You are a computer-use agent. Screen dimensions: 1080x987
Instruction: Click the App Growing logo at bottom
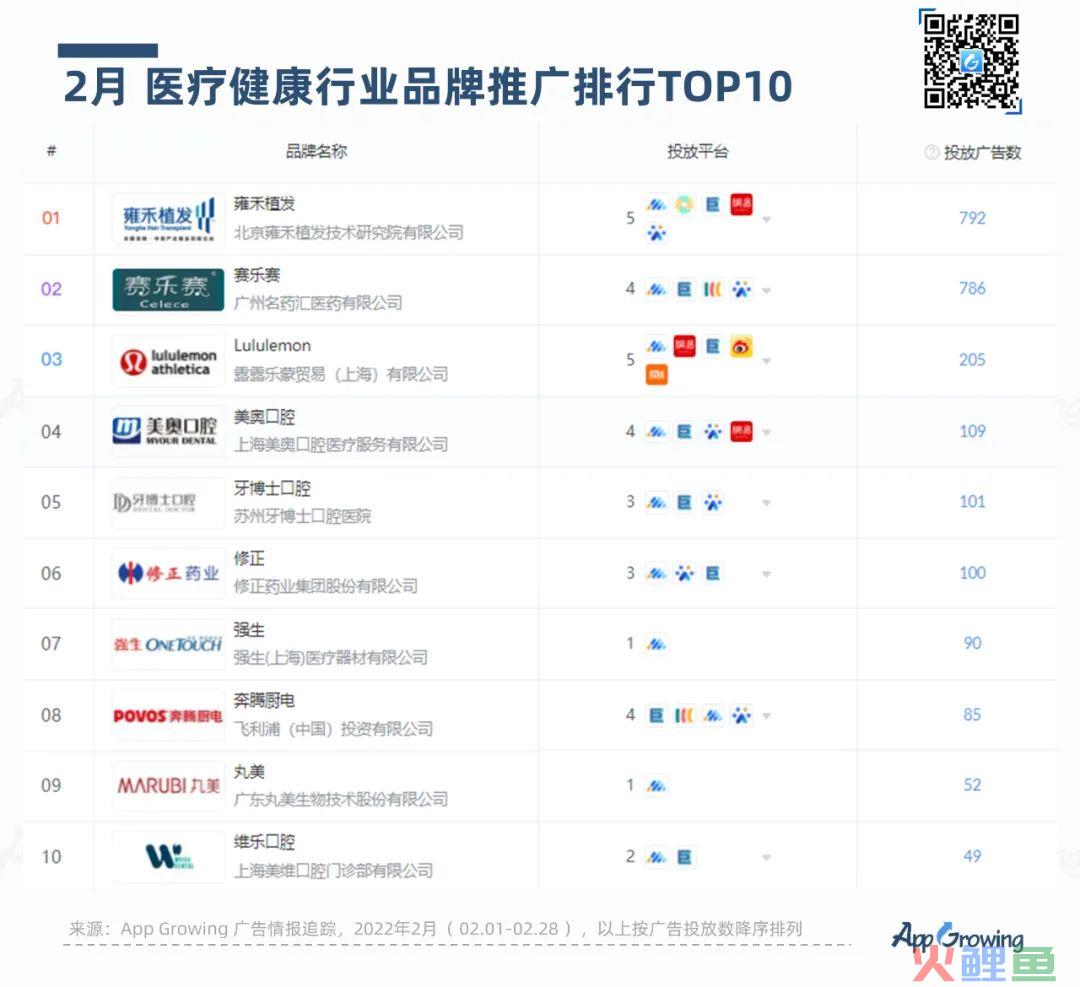coord(958,937)
